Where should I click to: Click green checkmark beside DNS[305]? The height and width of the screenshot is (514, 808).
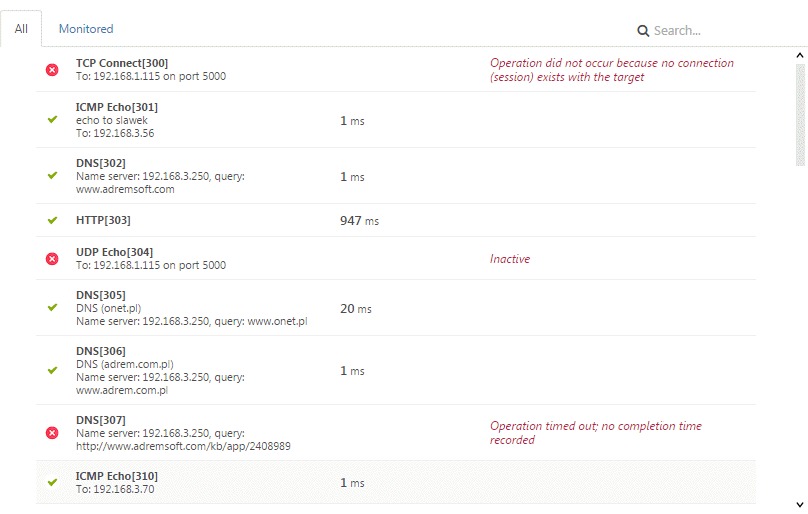[x=53, y=308]
